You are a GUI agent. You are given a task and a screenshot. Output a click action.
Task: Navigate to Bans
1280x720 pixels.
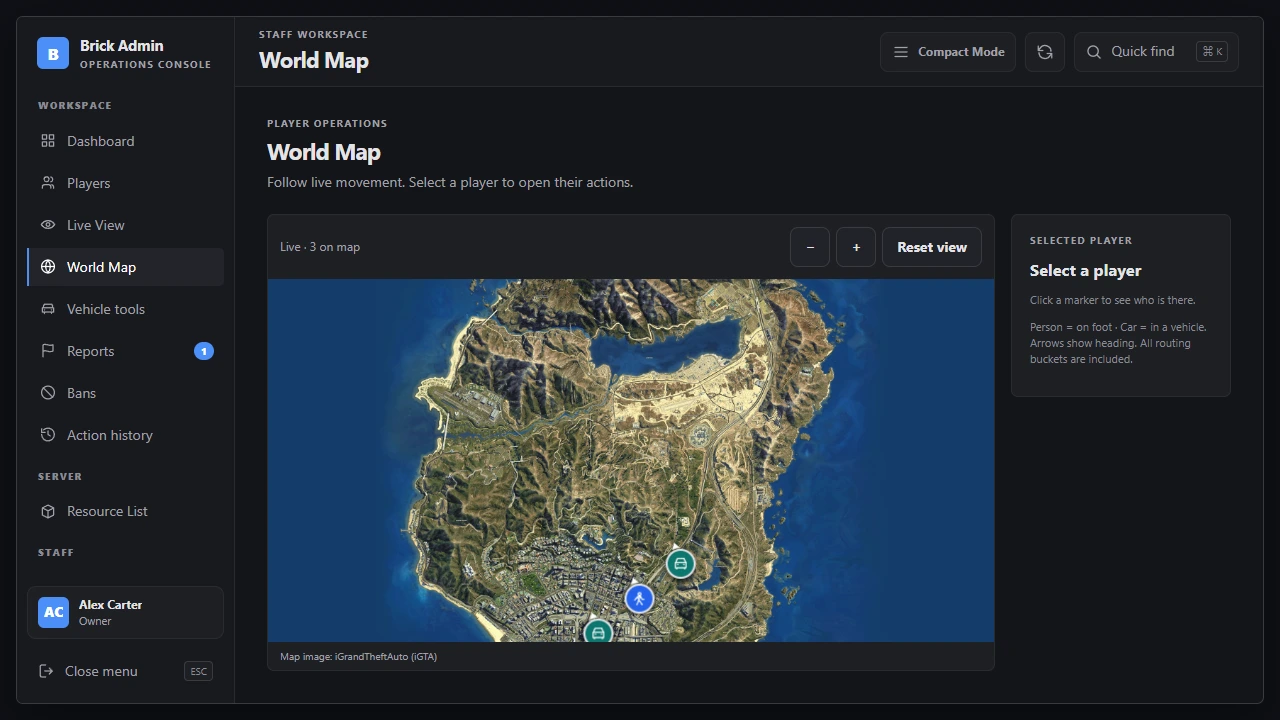(x=126, y=393)
